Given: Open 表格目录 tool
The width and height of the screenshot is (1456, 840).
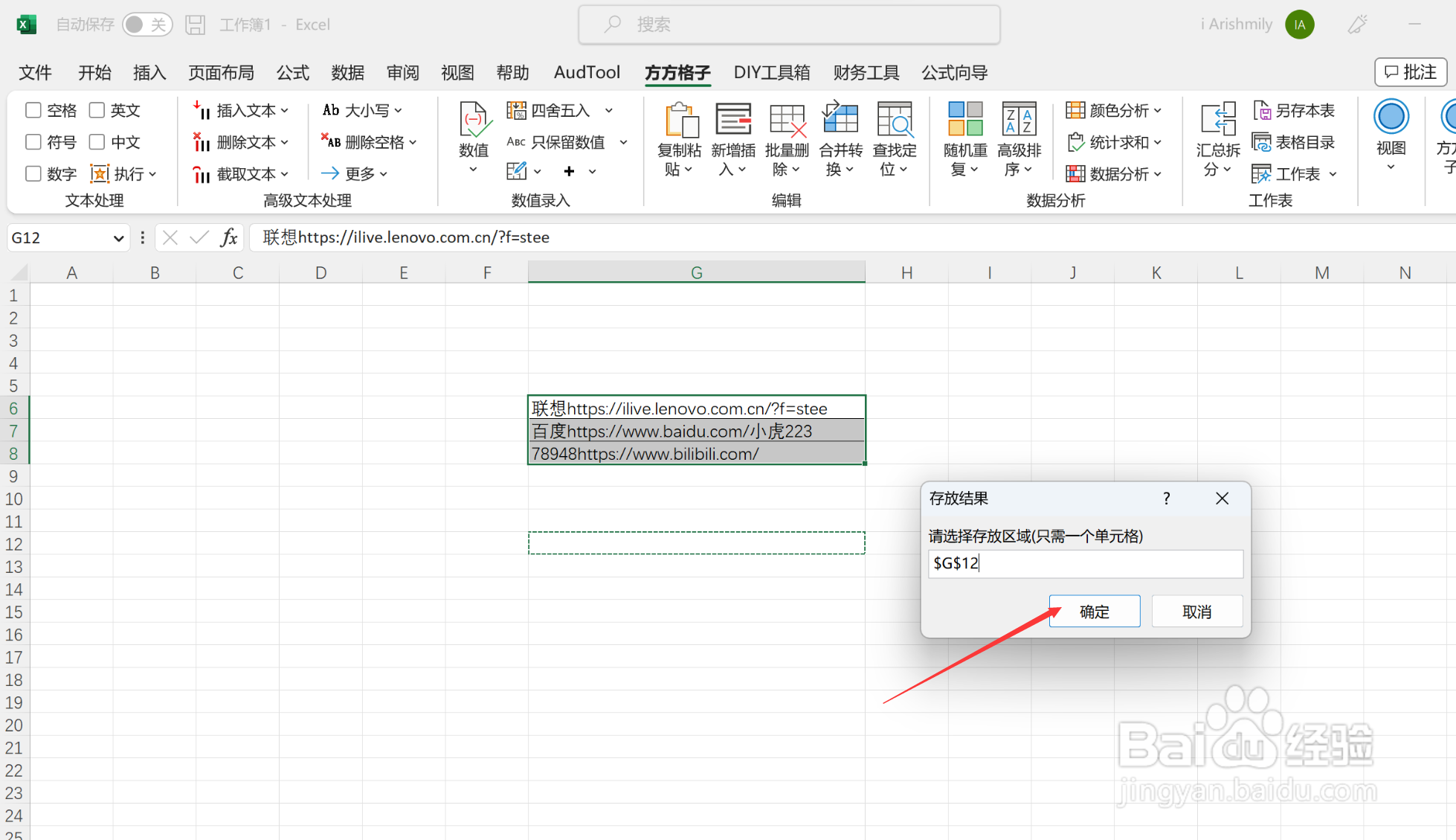Looking at the screenshot, I should point(1294,142).
